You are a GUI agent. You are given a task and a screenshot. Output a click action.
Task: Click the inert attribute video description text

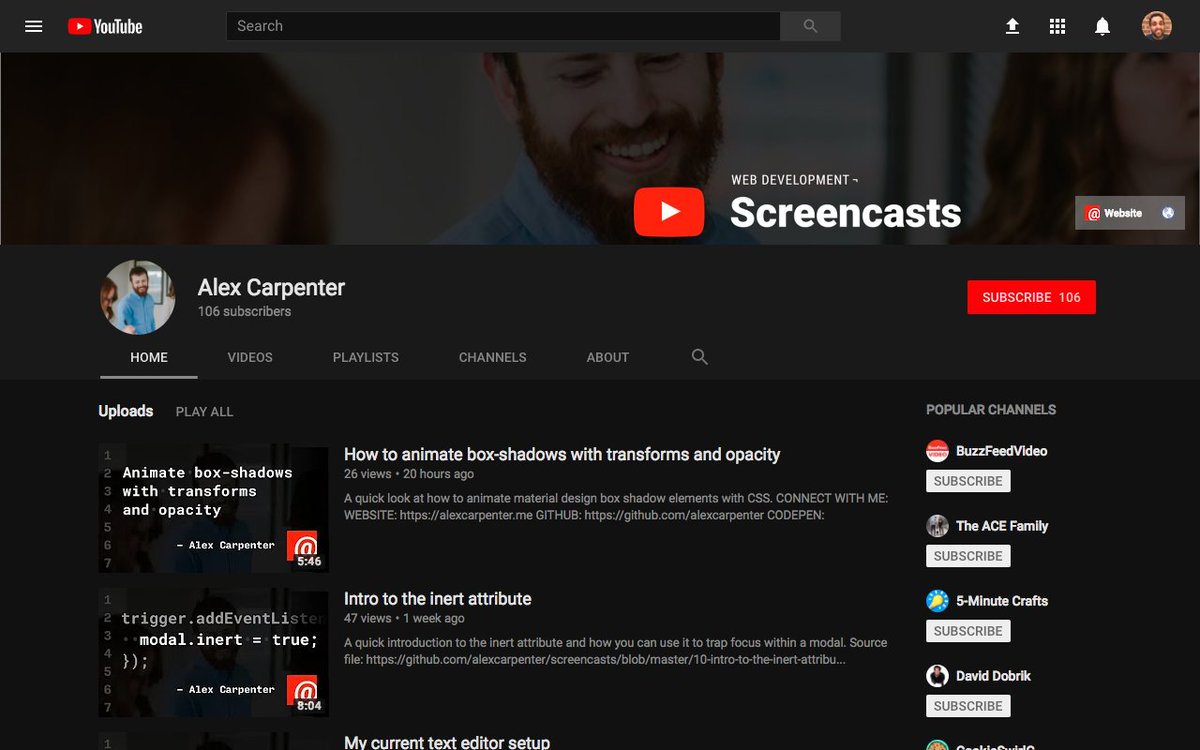point(616,651)
